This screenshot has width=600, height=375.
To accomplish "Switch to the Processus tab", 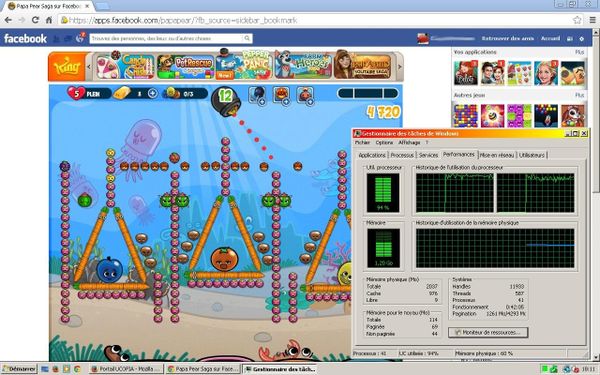I will click(402, 155).
